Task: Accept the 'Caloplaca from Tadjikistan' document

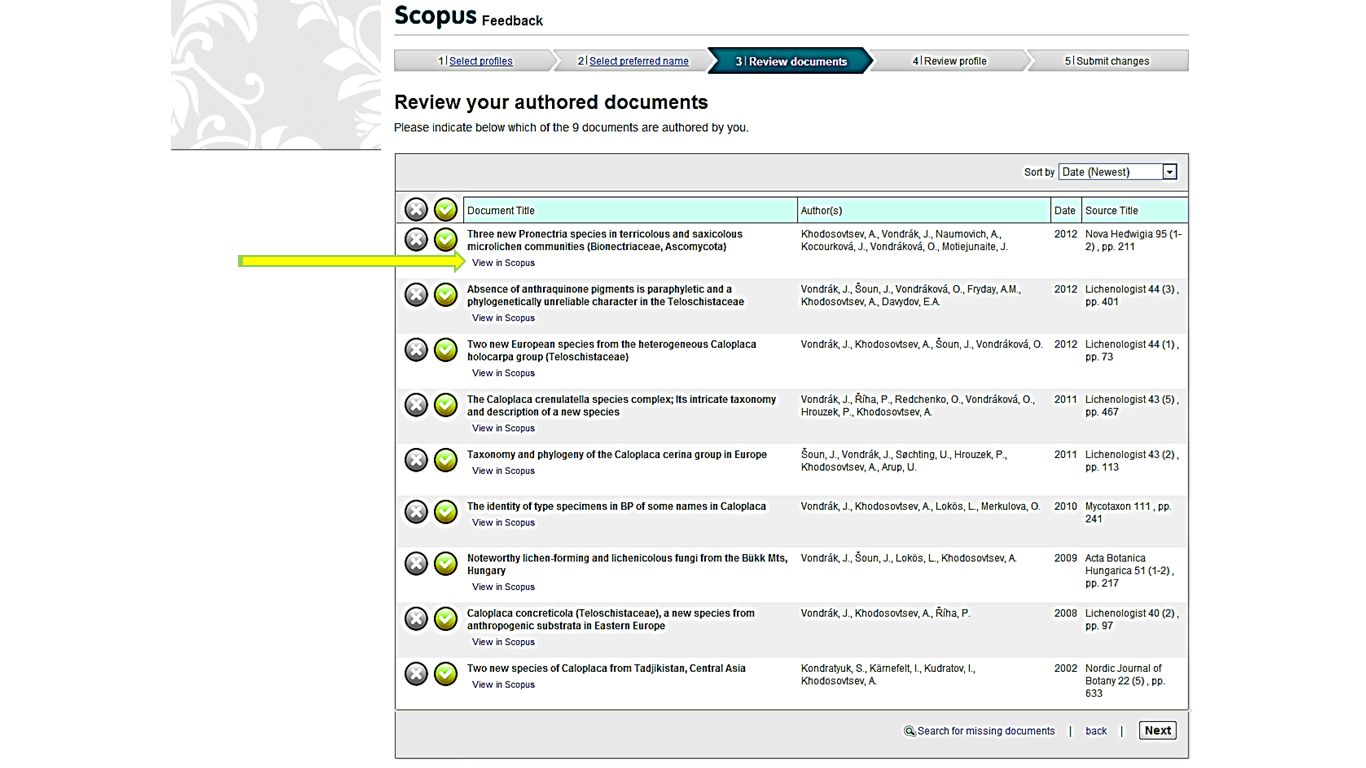Action: (x=446, y=674)
